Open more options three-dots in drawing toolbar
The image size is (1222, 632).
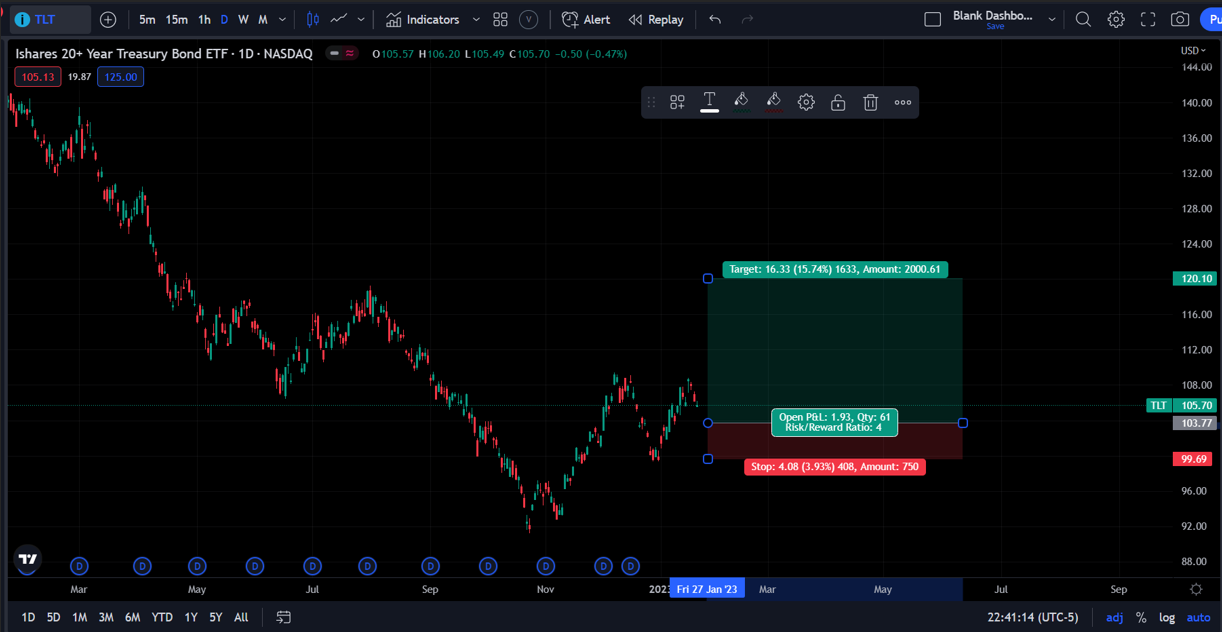click(903, 102)
